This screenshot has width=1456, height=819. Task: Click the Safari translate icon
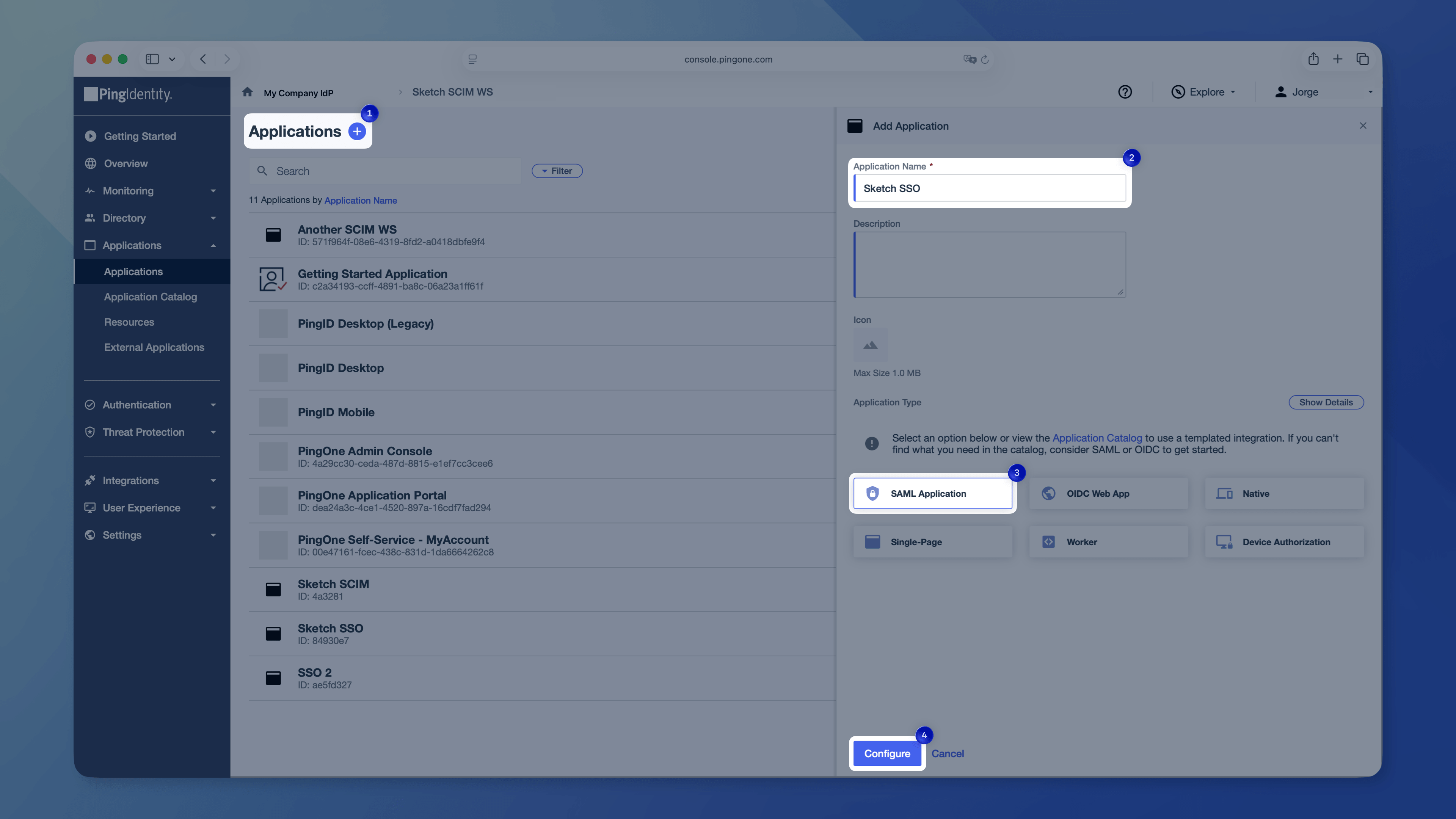[x=970, y=60]
